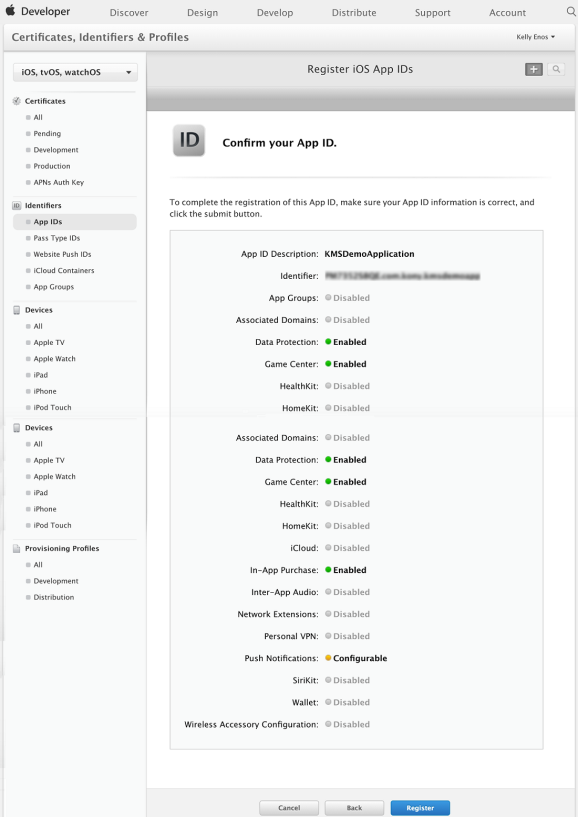Click the Back button
Image resolution: width=578 pixels, height=817 pixels.
coord(354,808)
